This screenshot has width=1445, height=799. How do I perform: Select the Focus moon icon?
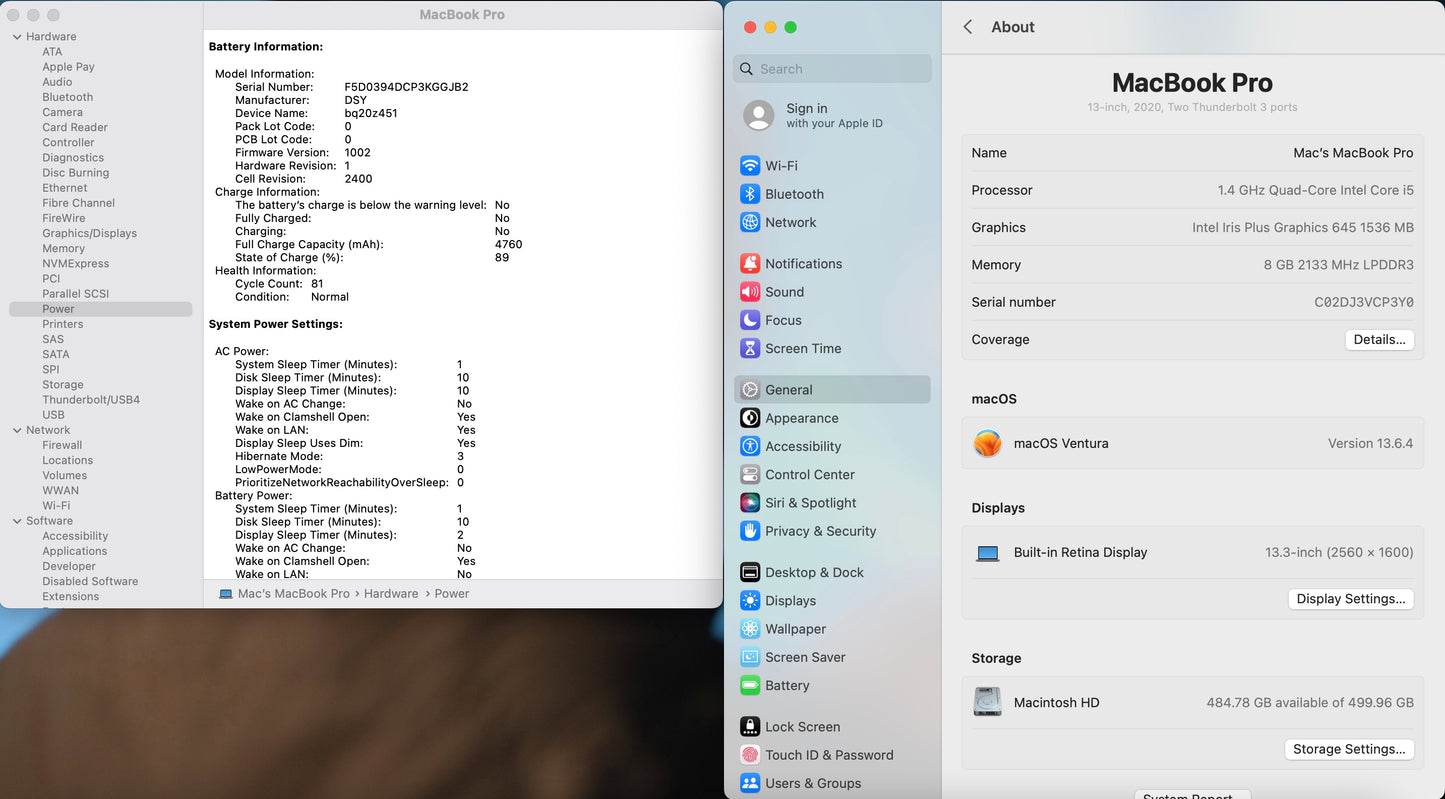(750, 320)
